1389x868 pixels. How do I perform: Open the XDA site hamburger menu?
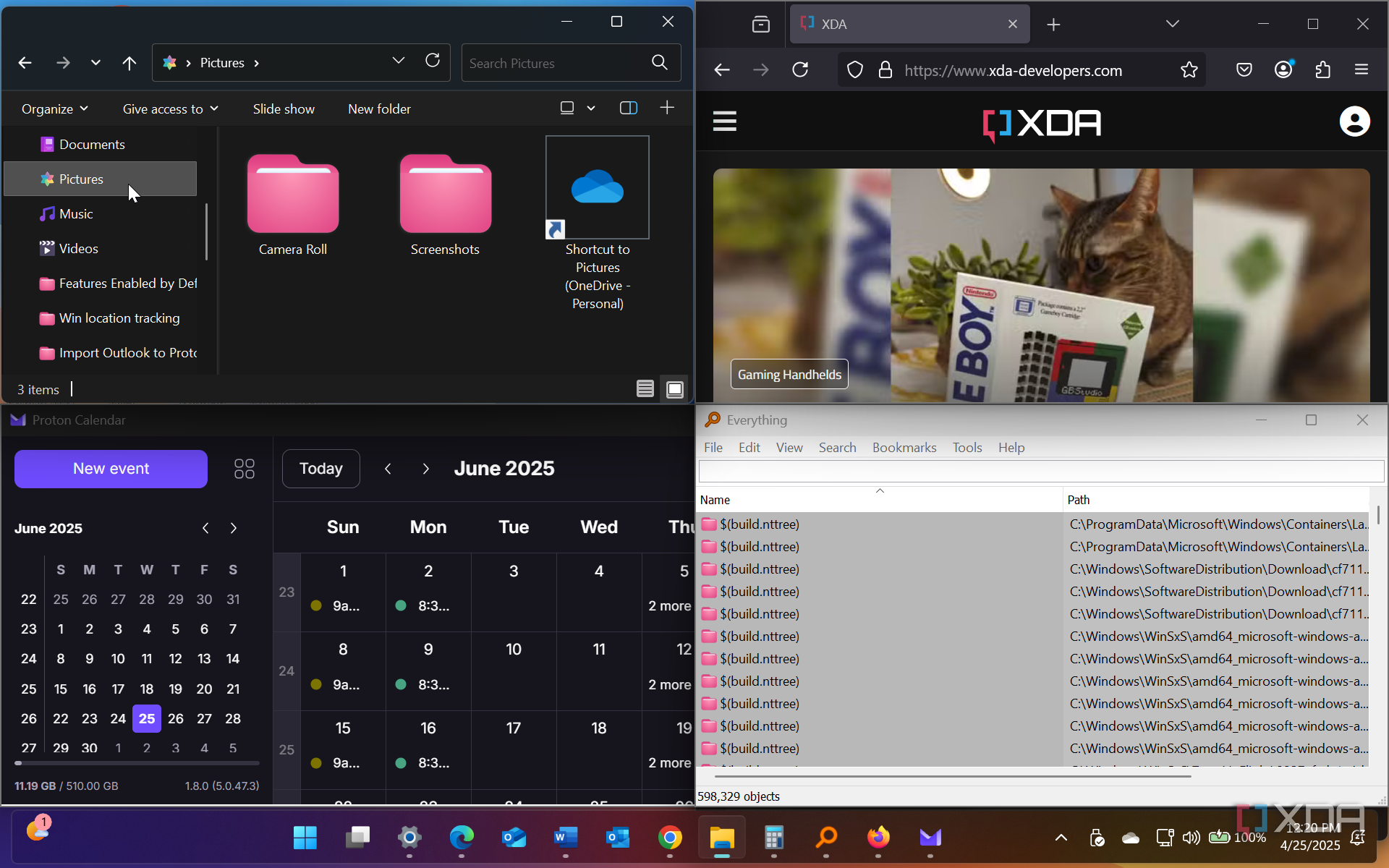tap(724, 122)
